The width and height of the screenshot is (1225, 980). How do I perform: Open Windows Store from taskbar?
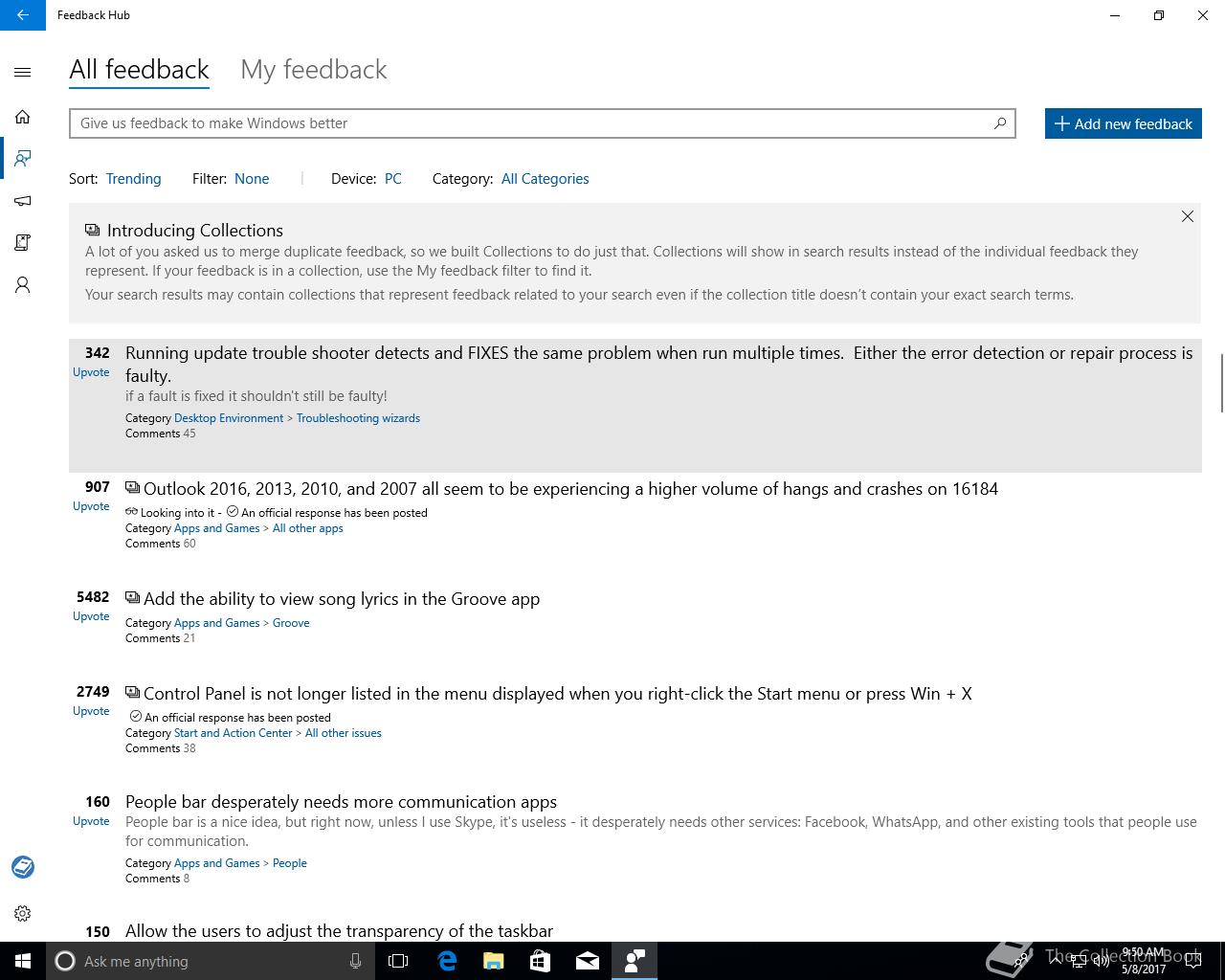[x=541, y=961]
